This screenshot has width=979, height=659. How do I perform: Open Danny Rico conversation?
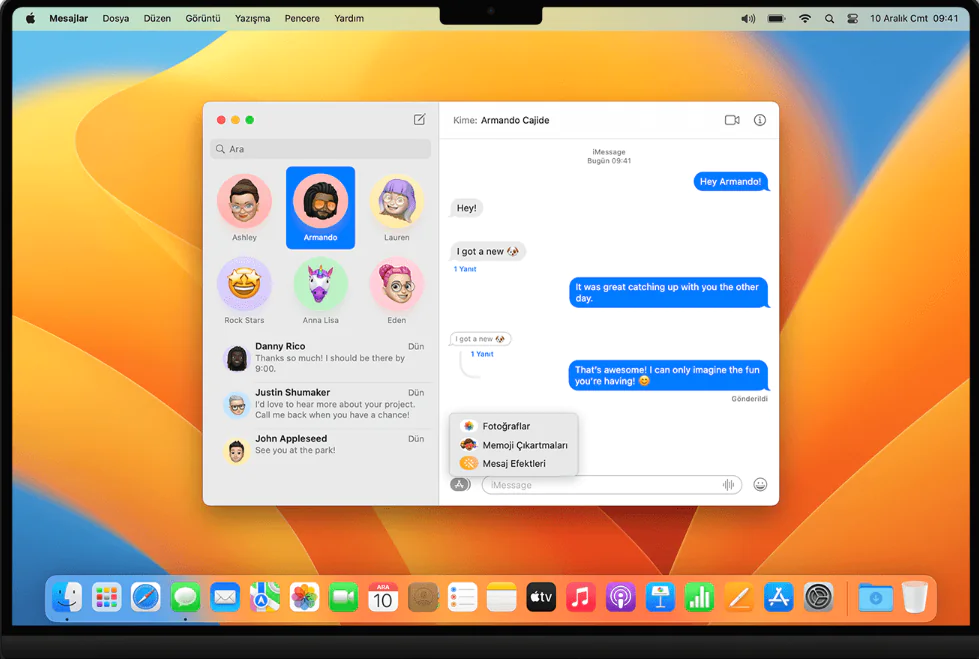(x=323, y=357)
